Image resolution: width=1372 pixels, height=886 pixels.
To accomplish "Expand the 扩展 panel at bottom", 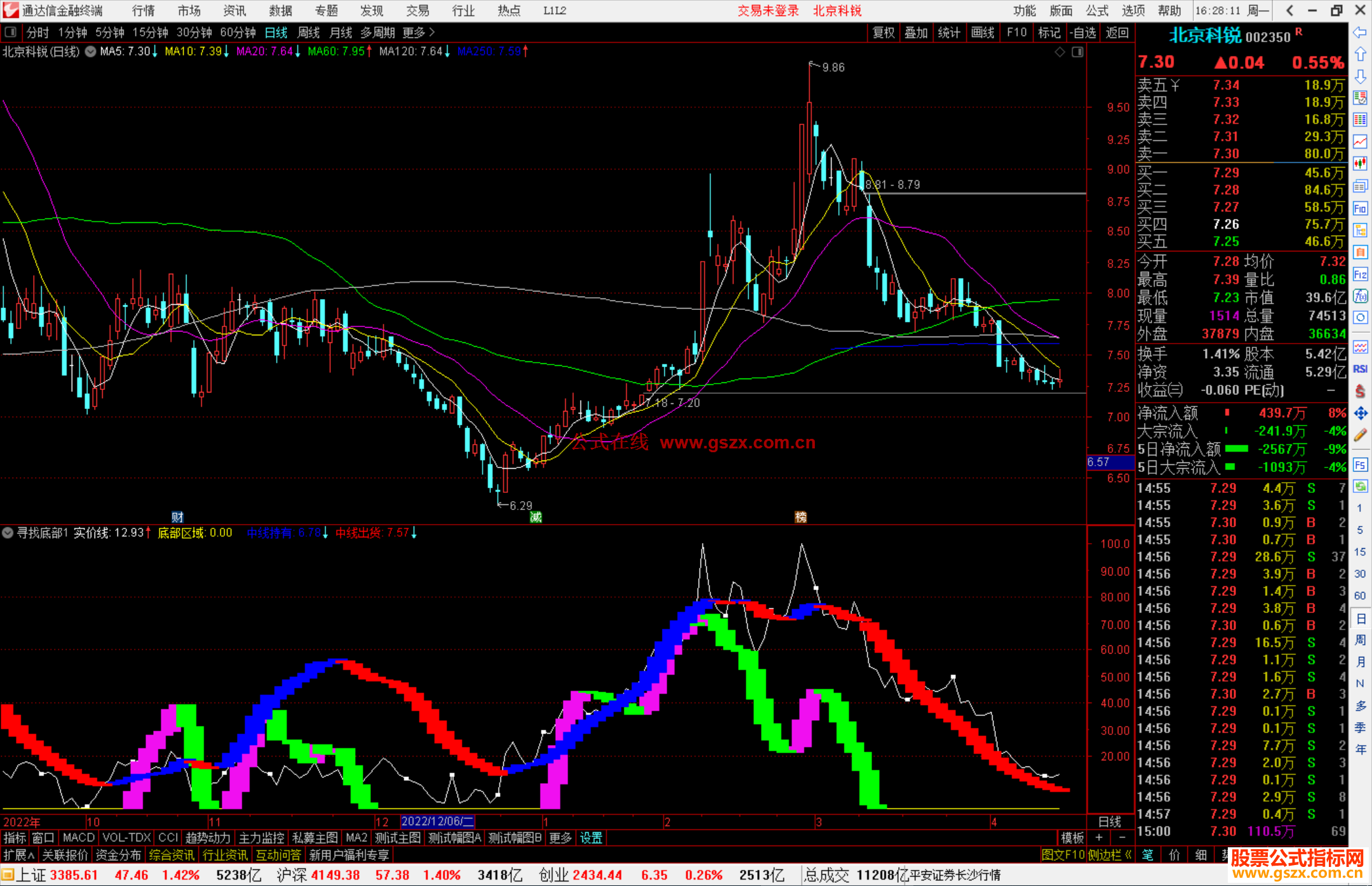I will [x=18, y=856].
